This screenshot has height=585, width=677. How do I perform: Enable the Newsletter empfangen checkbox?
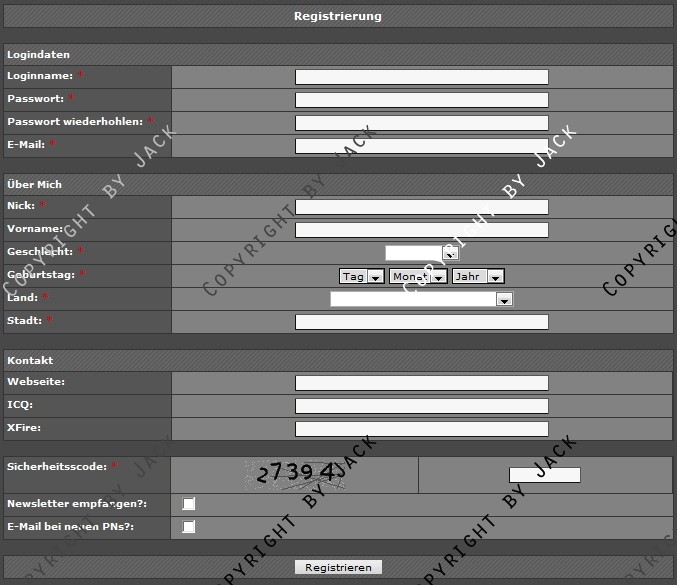tap(188, 504)
